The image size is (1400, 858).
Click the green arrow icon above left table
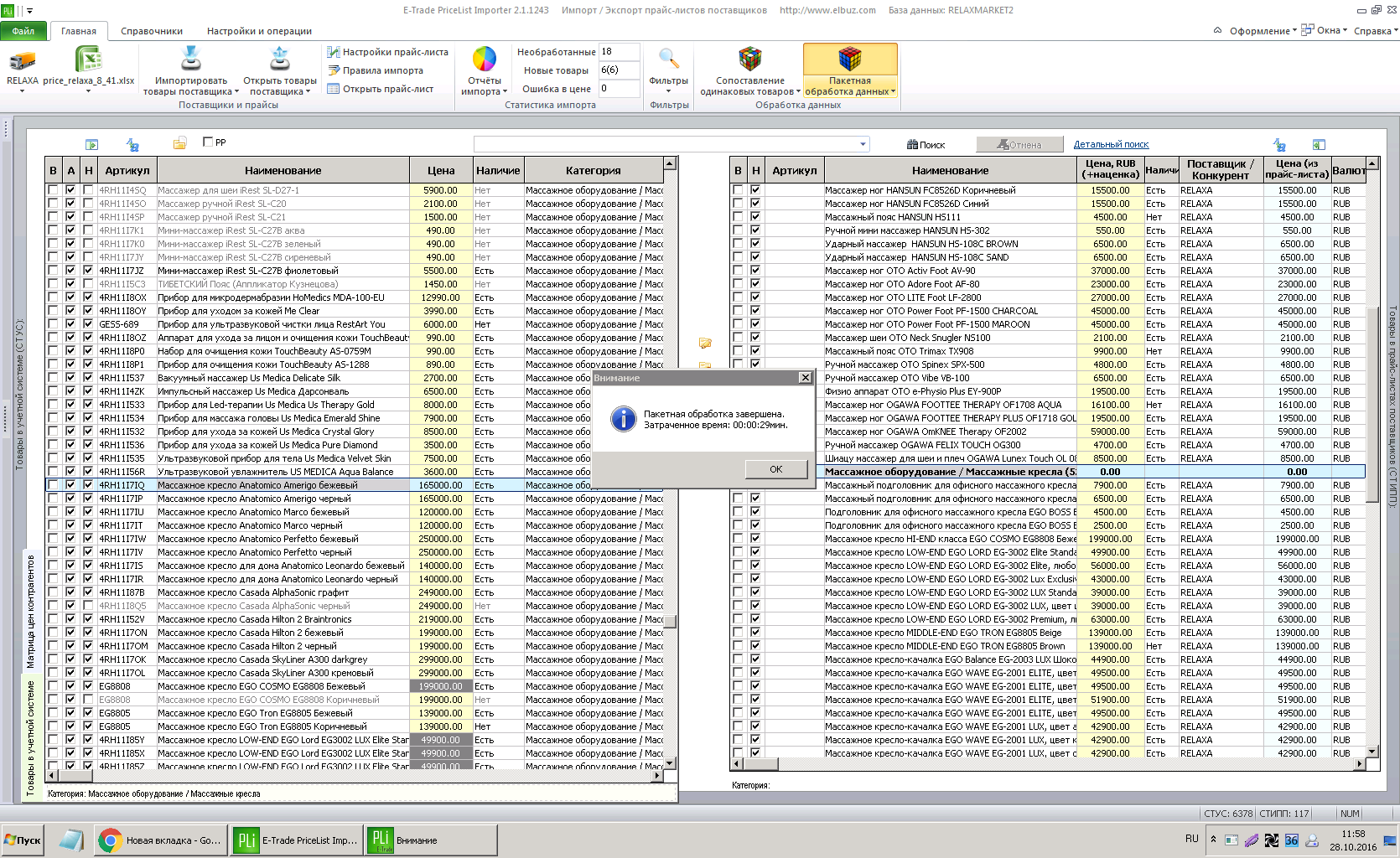tap(92, 145)
